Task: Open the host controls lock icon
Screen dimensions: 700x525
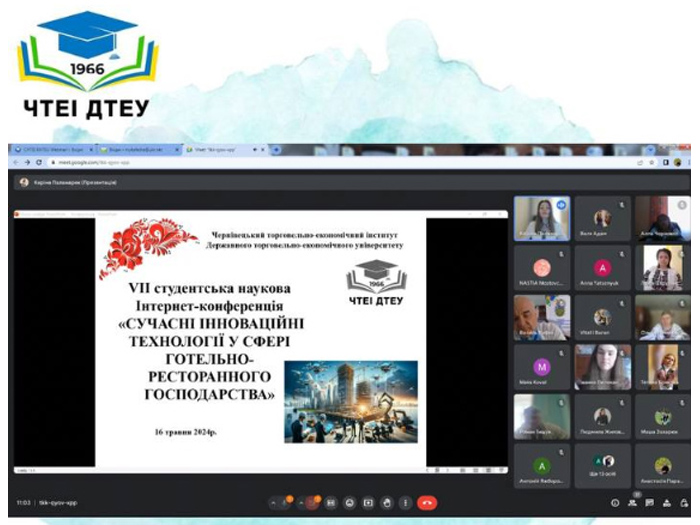Action: coord(683,502)
